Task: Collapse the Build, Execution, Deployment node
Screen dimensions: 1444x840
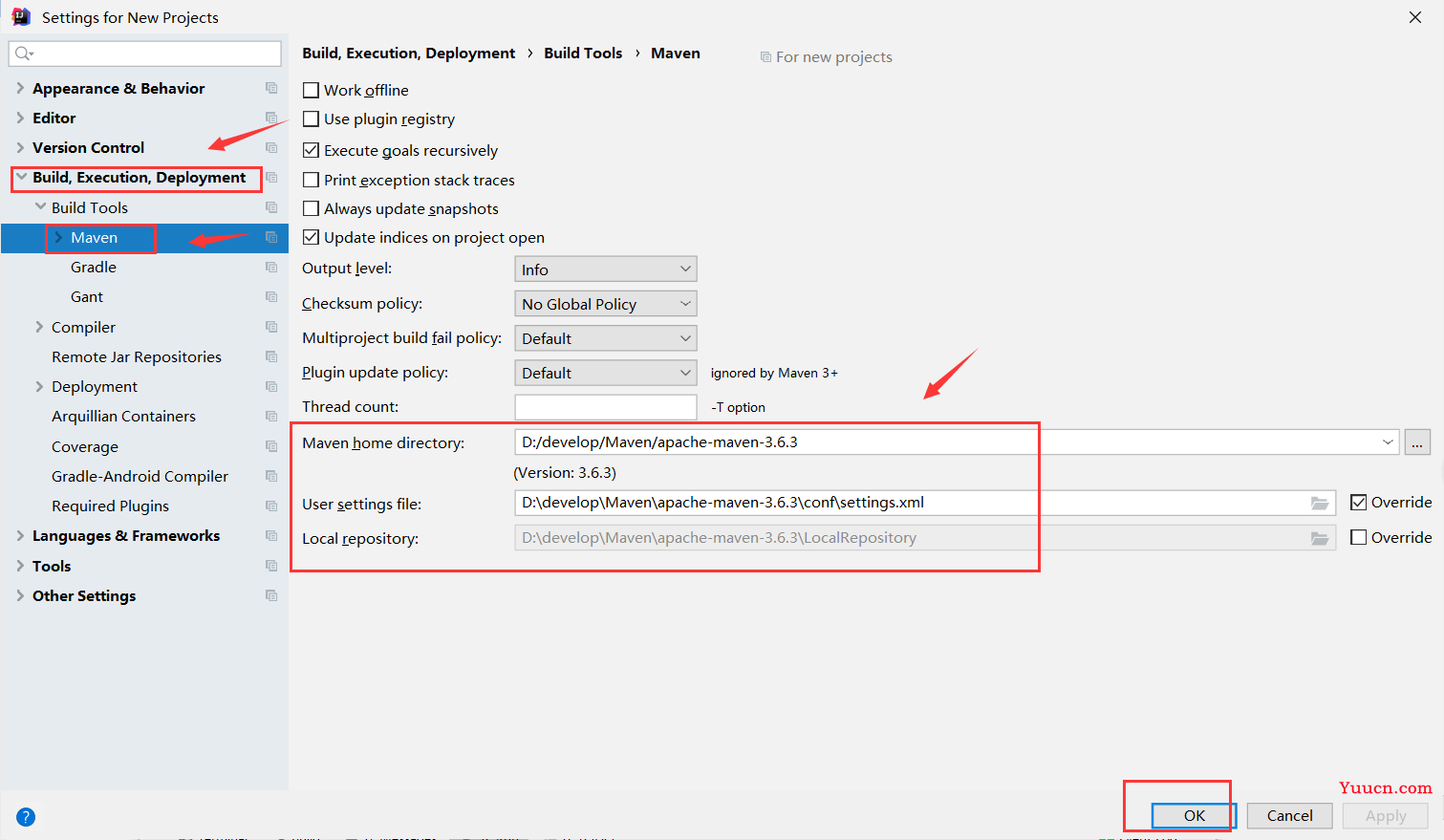Action: [21, 178]
